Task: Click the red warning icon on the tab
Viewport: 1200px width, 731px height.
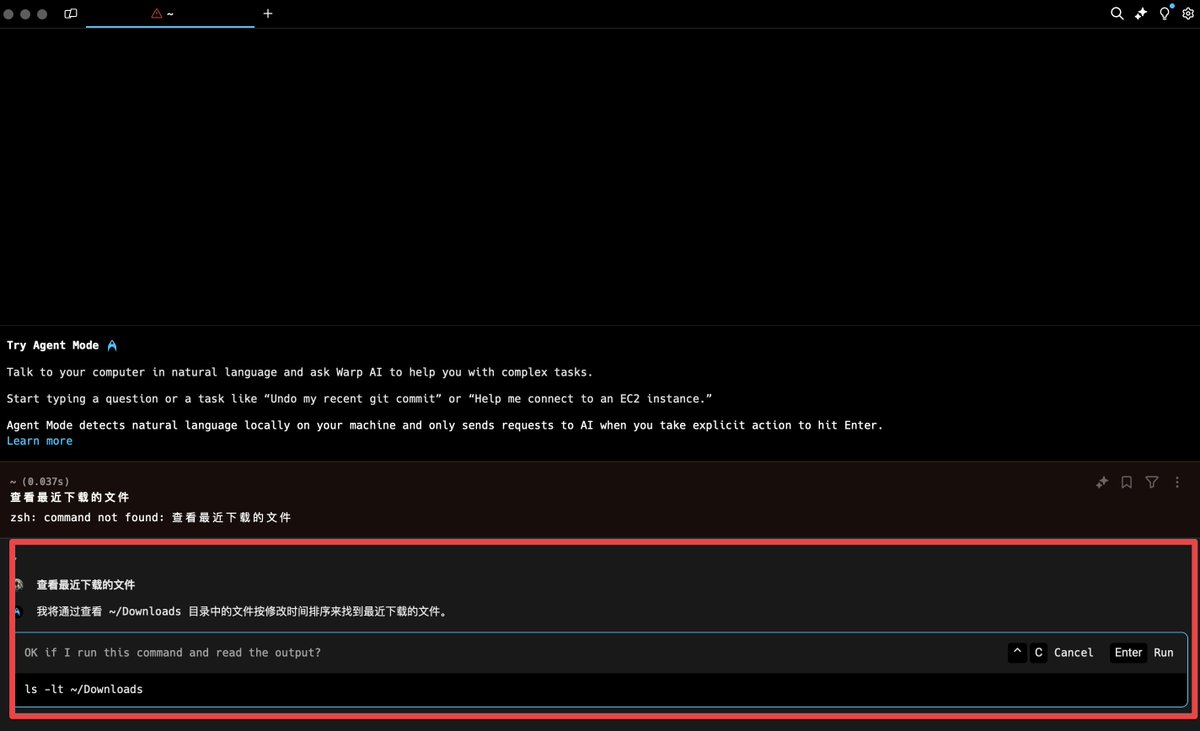Action: tap(157, 14)
